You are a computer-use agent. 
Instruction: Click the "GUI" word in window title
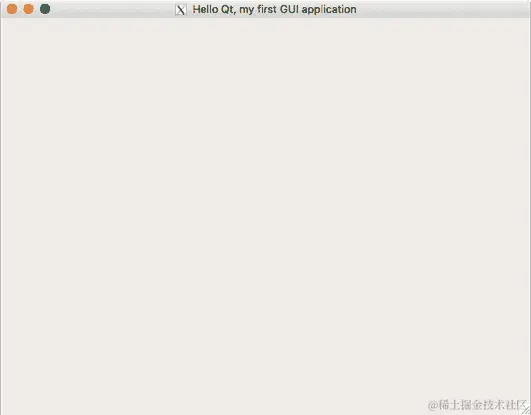[x=289, y=9]
